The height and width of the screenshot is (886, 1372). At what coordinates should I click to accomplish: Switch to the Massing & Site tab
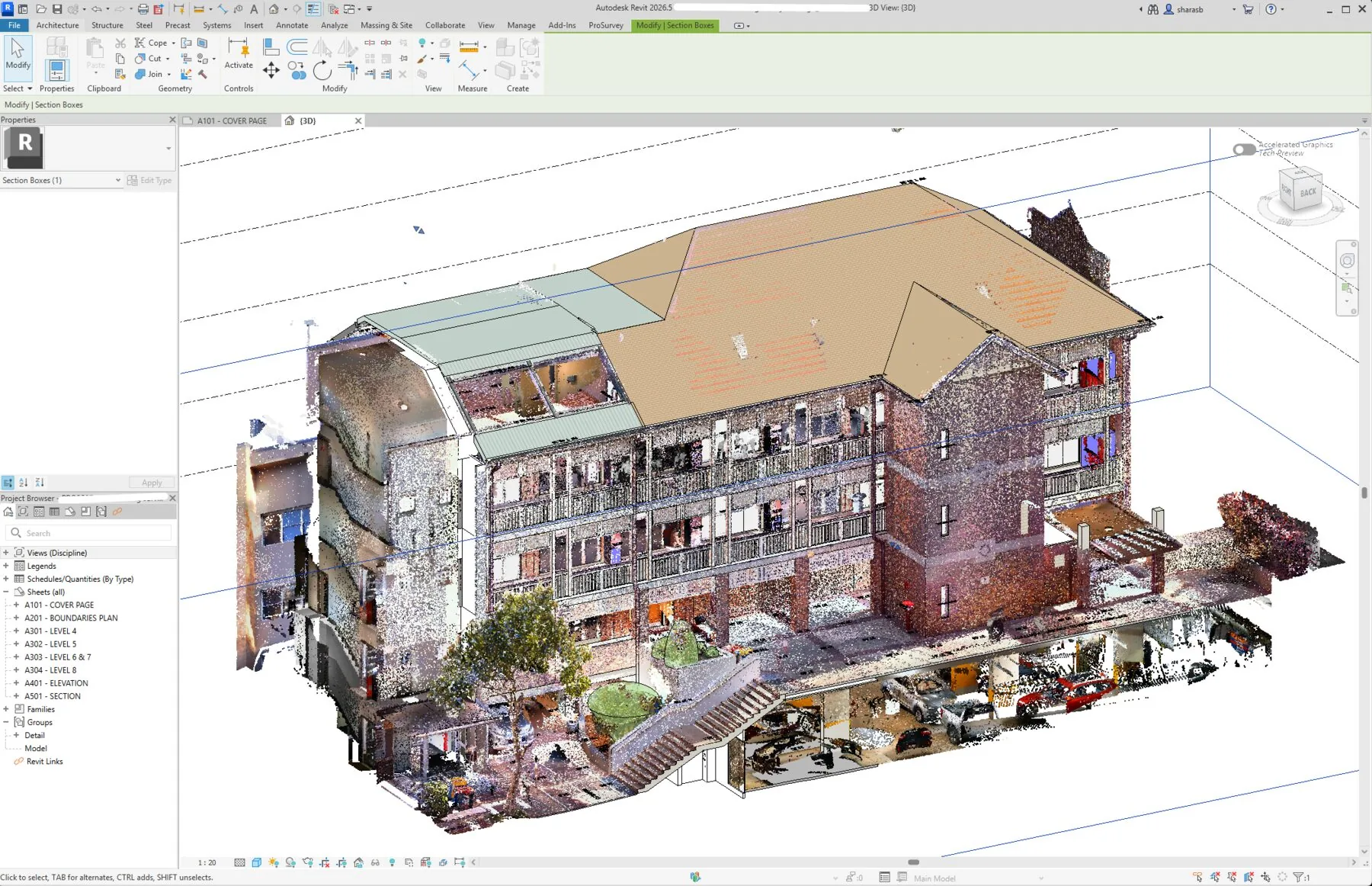(386, 25)
